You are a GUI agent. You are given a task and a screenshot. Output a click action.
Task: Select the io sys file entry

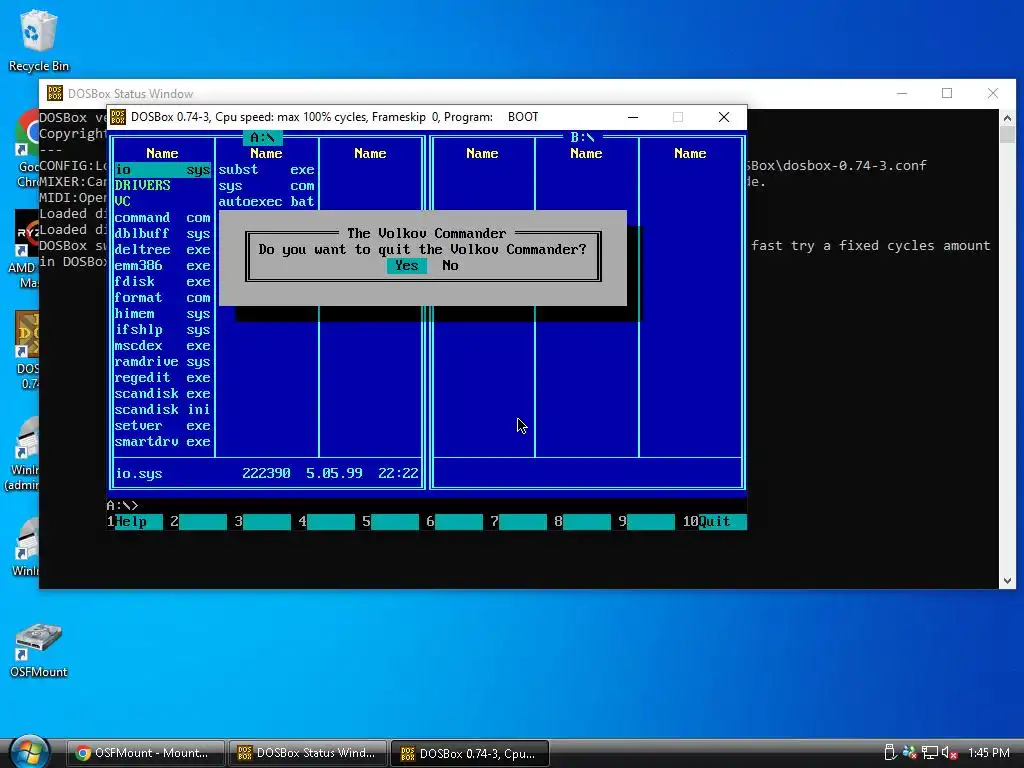(x=163, y=170)
